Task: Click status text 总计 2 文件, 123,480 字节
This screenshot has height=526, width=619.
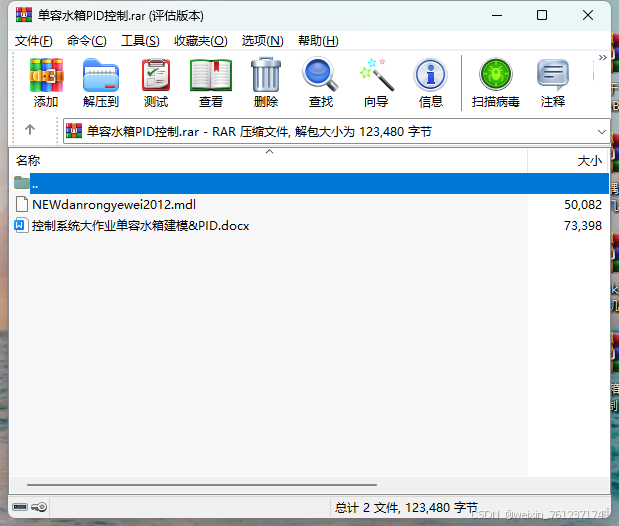Action: point(406,507)
